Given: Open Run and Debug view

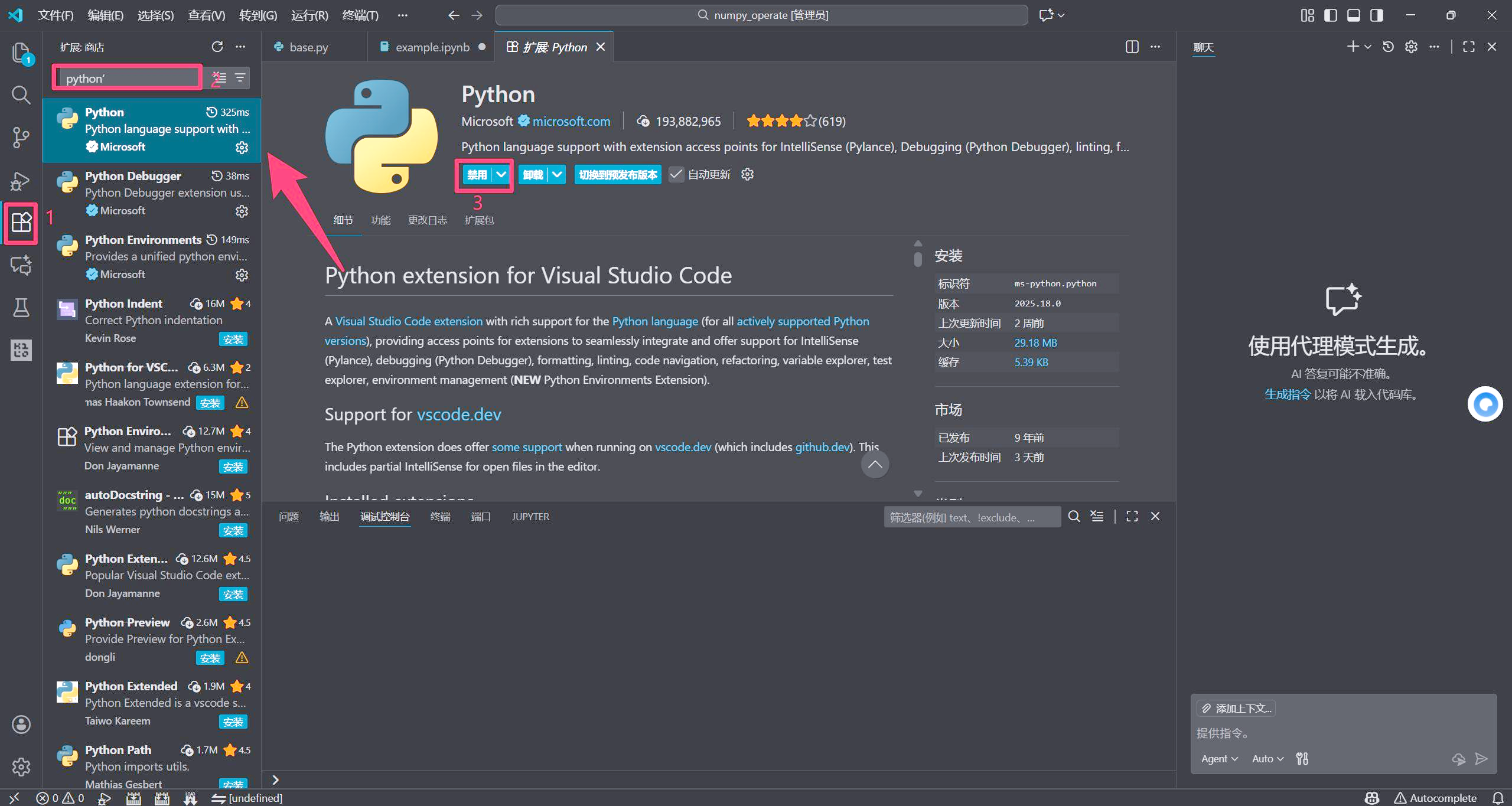Looking at the screenshot, I should coord(21,181).
